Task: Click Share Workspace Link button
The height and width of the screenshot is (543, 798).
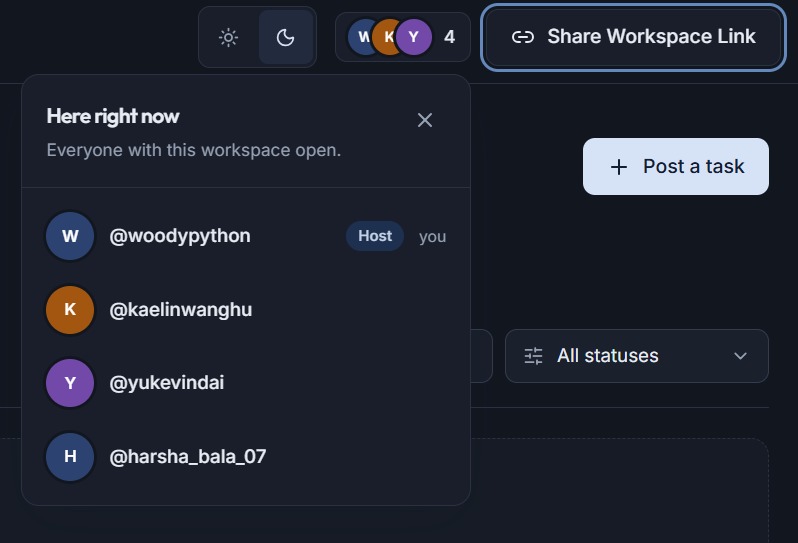Action: [x=634, y=37]
